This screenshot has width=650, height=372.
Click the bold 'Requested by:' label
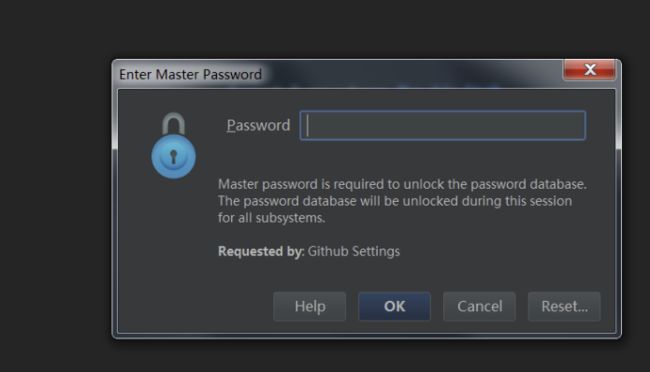pos(261,252)
